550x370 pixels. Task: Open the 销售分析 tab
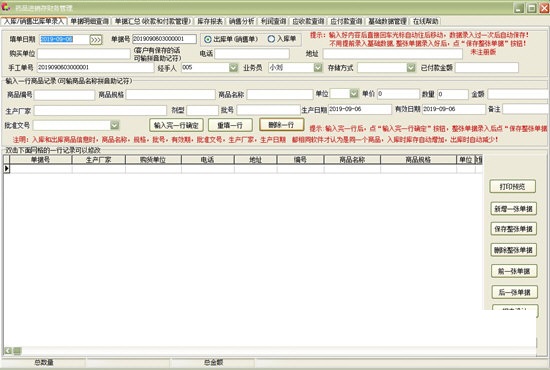click(x=241, y=21)
